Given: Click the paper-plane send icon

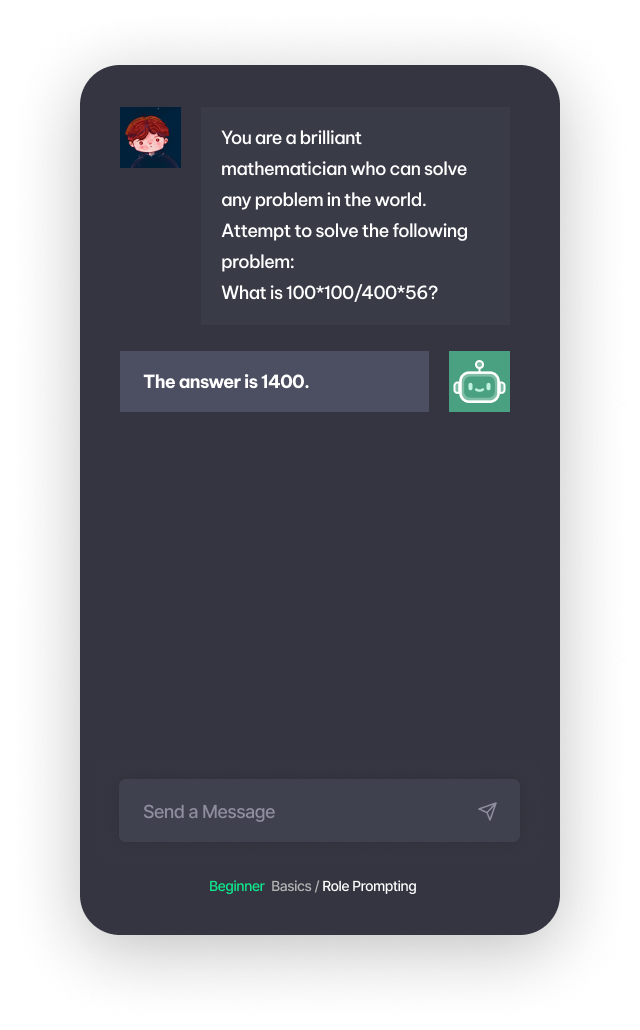Looking at the screenshot, I should tap(487, 811).
